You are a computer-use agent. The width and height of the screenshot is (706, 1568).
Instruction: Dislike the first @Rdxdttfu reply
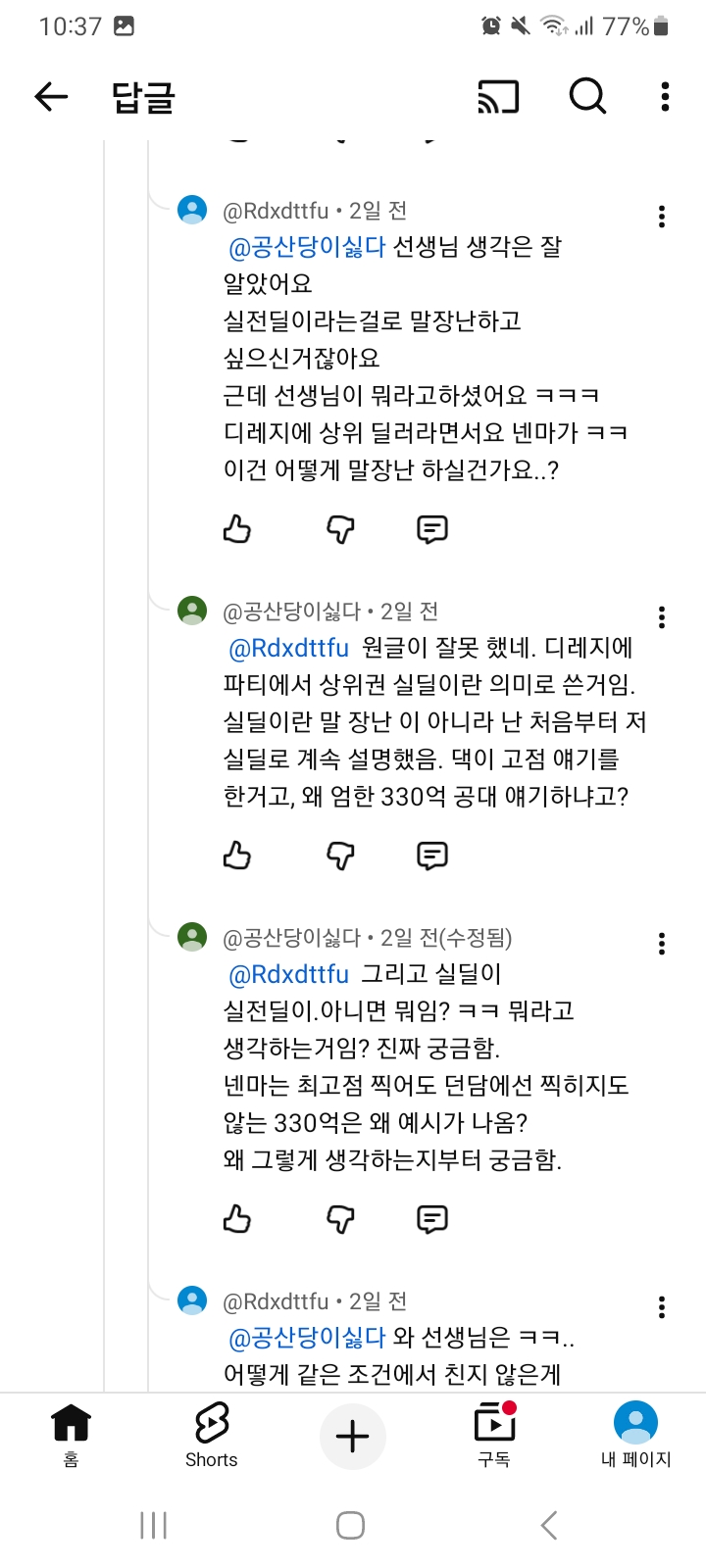(x=340, y=529)
